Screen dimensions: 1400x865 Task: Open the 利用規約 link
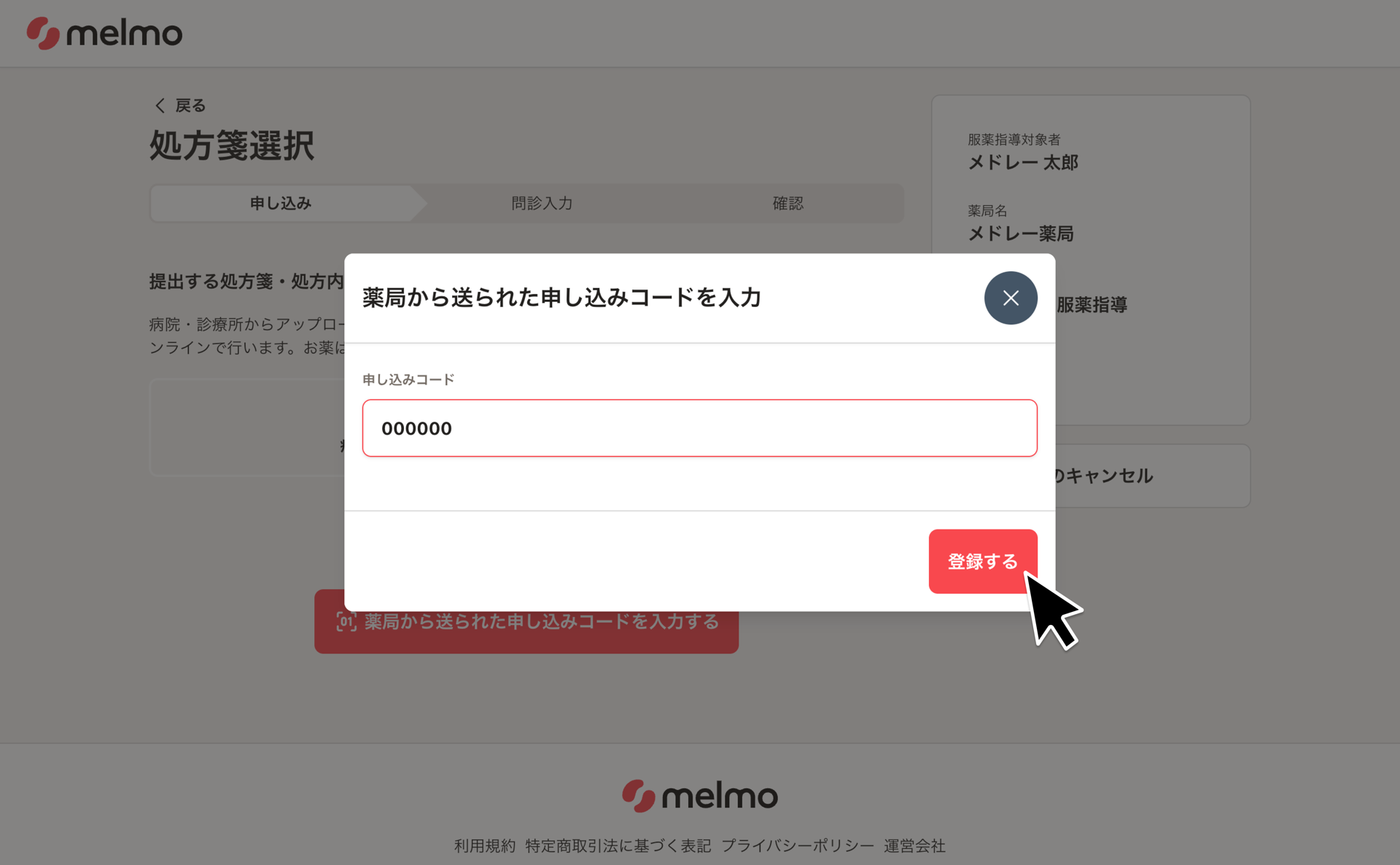click(x=485, y=845)
